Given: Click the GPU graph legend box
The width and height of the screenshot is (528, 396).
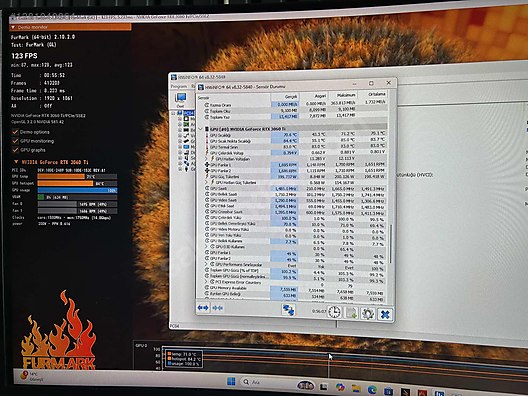Looking at the screenshot, I should click(x=183, y=359).
